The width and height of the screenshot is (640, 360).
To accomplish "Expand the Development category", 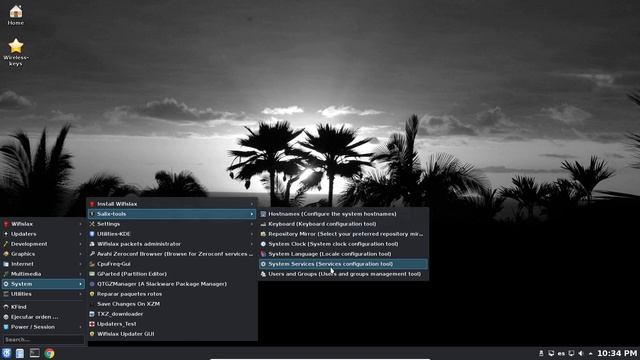I will (x=43, y=244).
